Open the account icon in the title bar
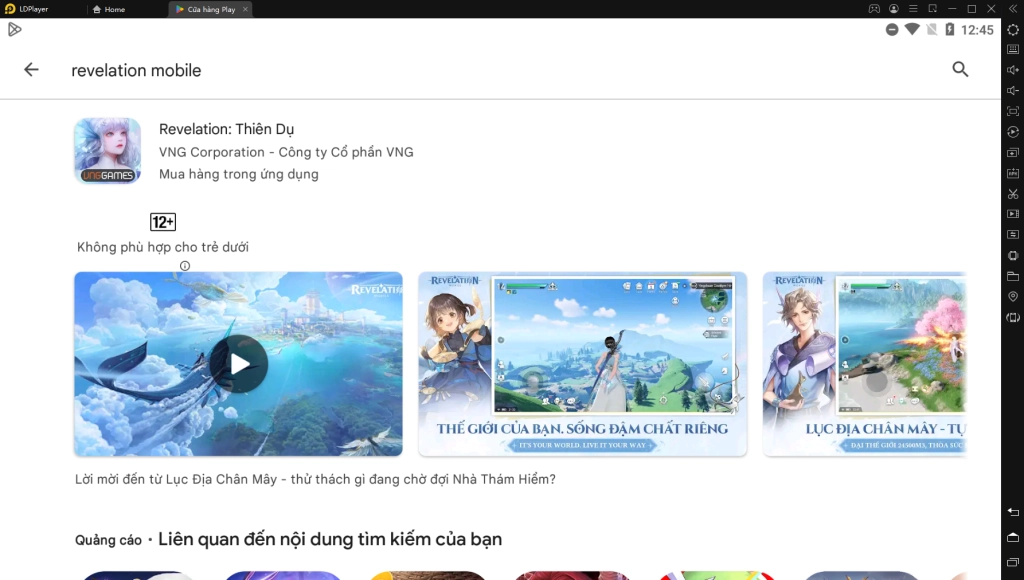Screen dimensions: 1024x580 (x=894, y=8)
